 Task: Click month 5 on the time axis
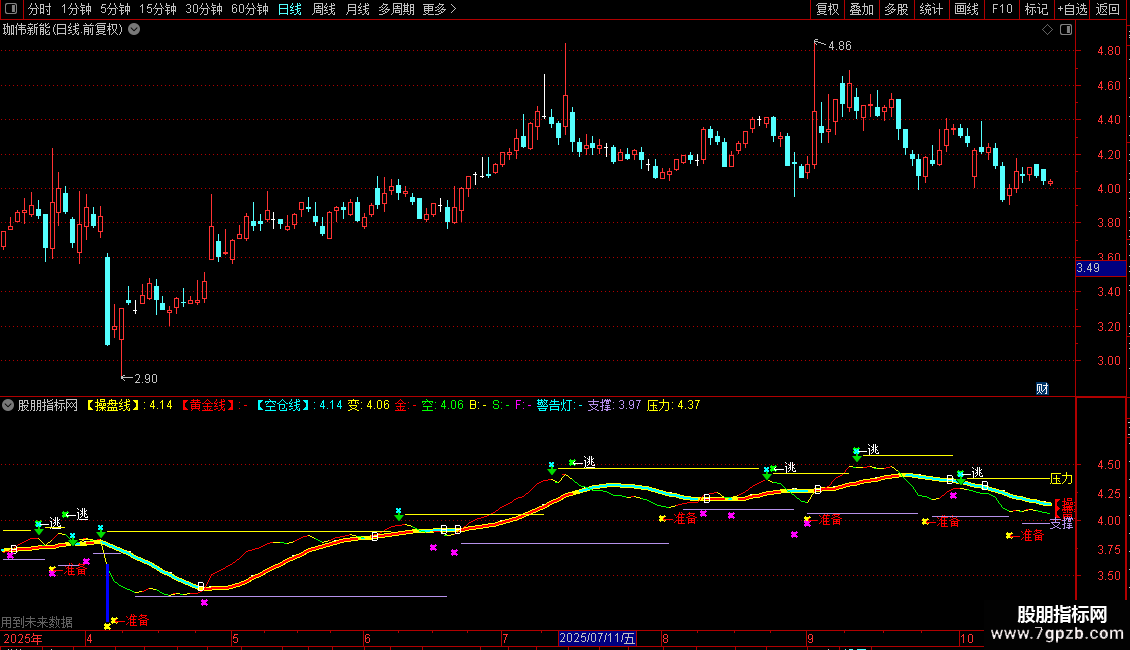[236, 638]
